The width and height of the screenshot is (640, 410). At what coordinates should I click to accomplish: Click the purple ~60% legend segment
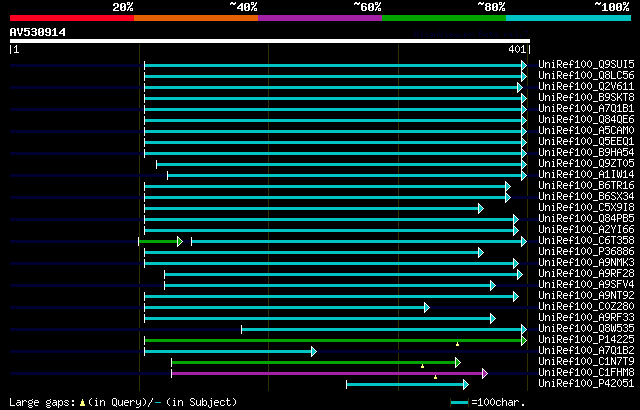point(320,18)
